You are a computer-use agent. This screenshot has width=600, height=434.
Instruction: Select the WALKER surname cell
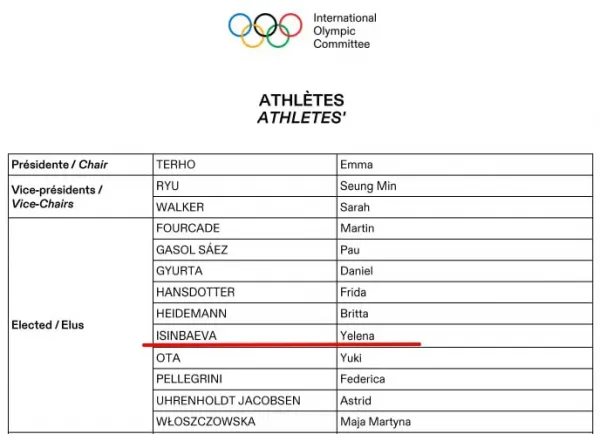tap(179, 207)
